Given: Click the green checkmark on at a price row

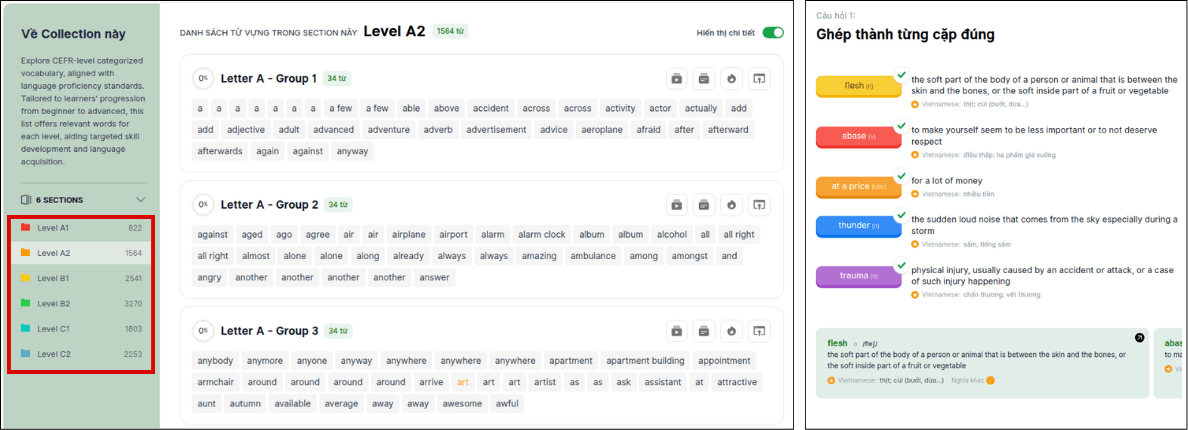Looking at the screenshot, I should 901,175.
